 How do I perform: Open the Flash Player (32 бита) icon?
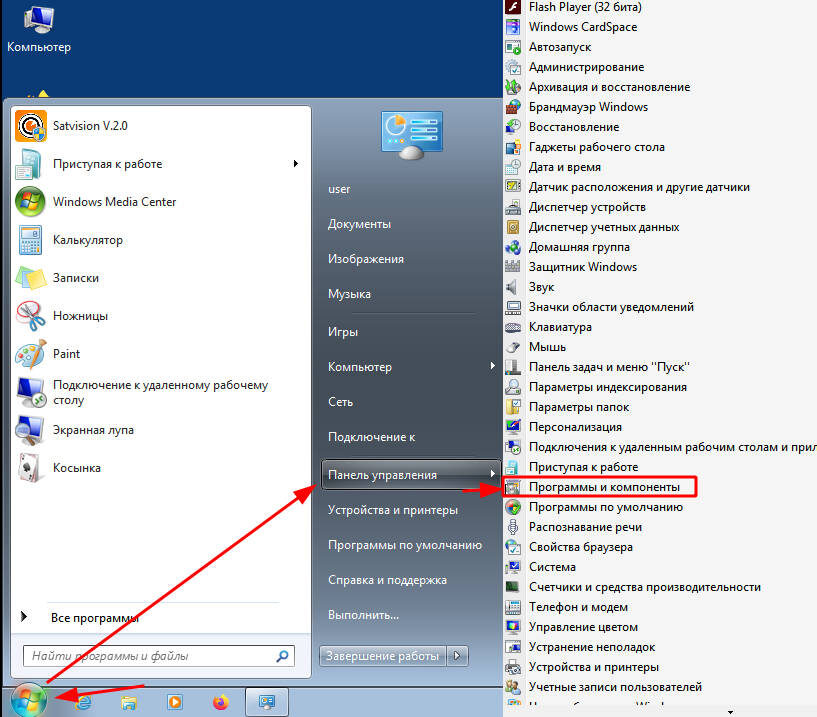click(513, 7)
